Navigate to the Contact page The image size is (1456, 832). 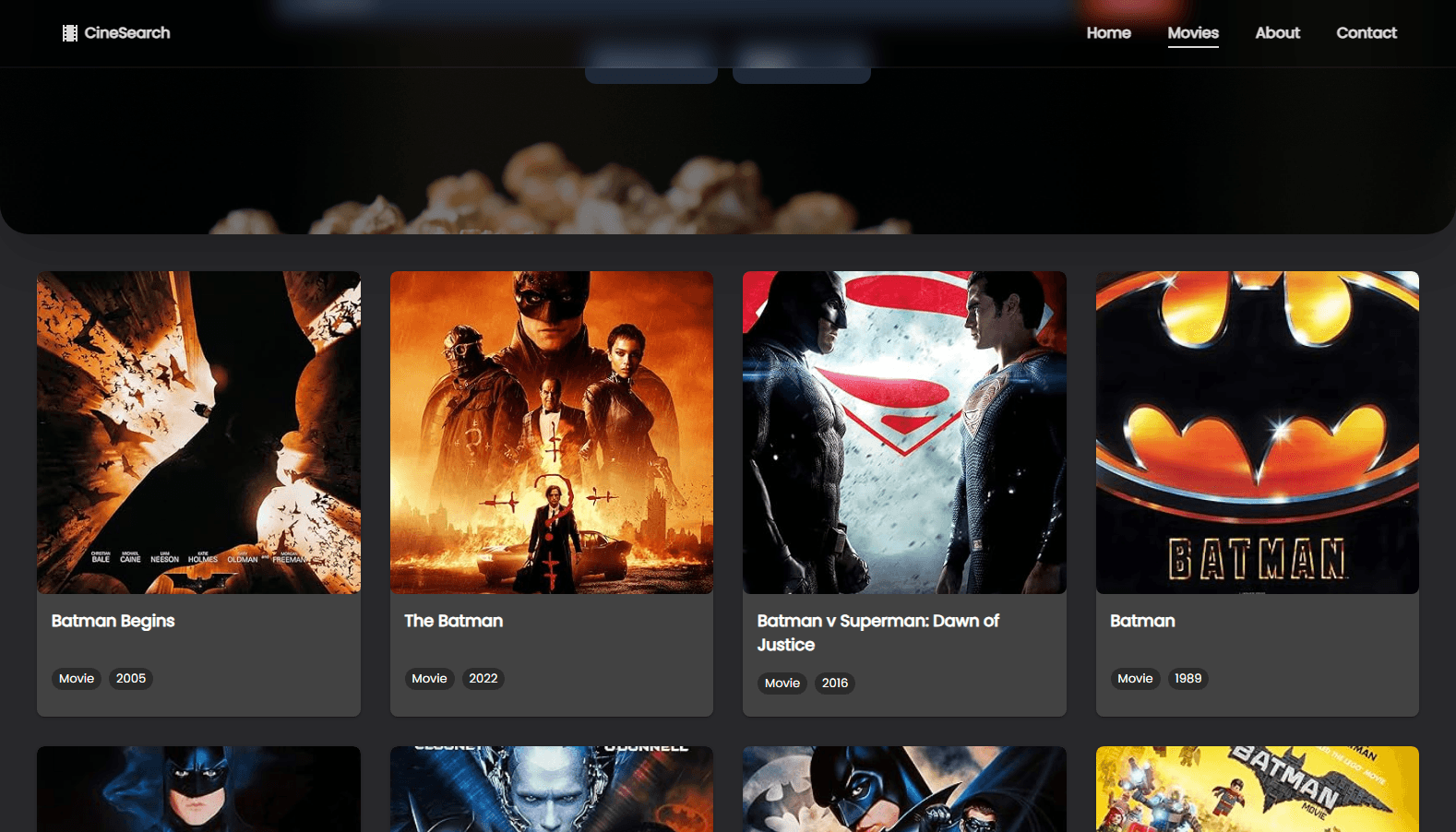(1366, 33)
